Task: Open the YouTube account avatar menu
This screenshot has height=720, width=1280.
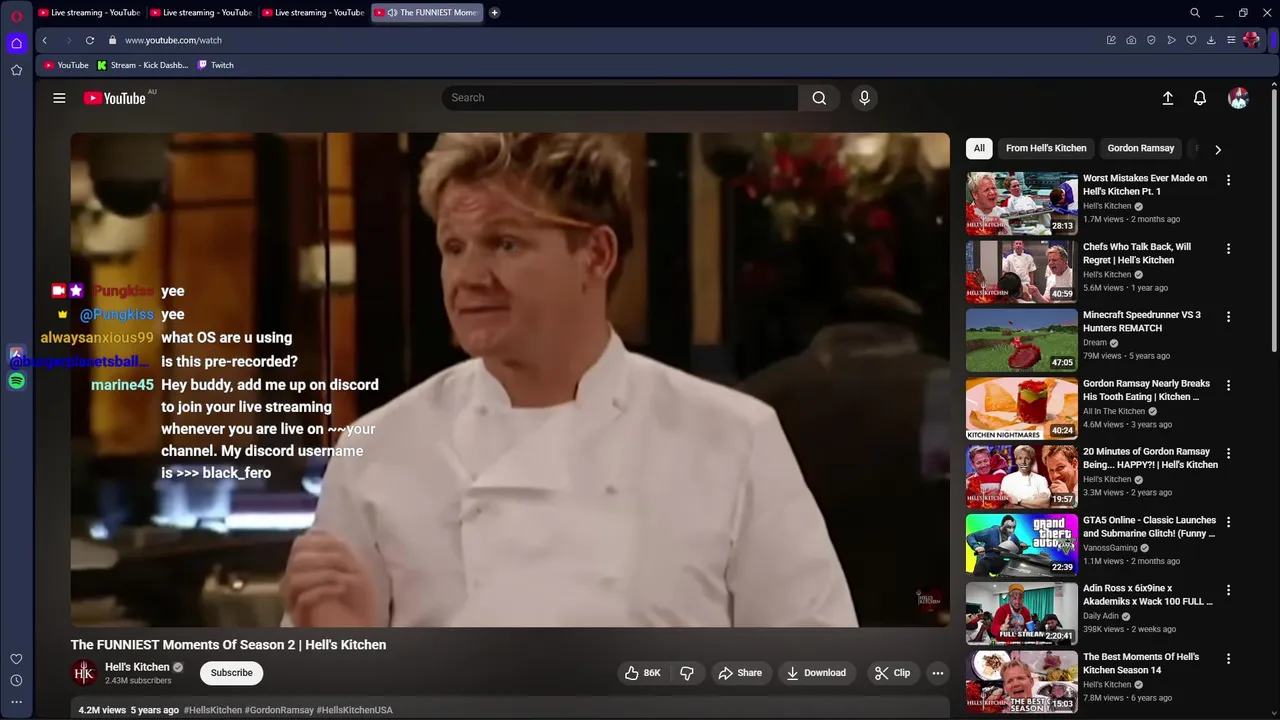Action: (1238, 98)
